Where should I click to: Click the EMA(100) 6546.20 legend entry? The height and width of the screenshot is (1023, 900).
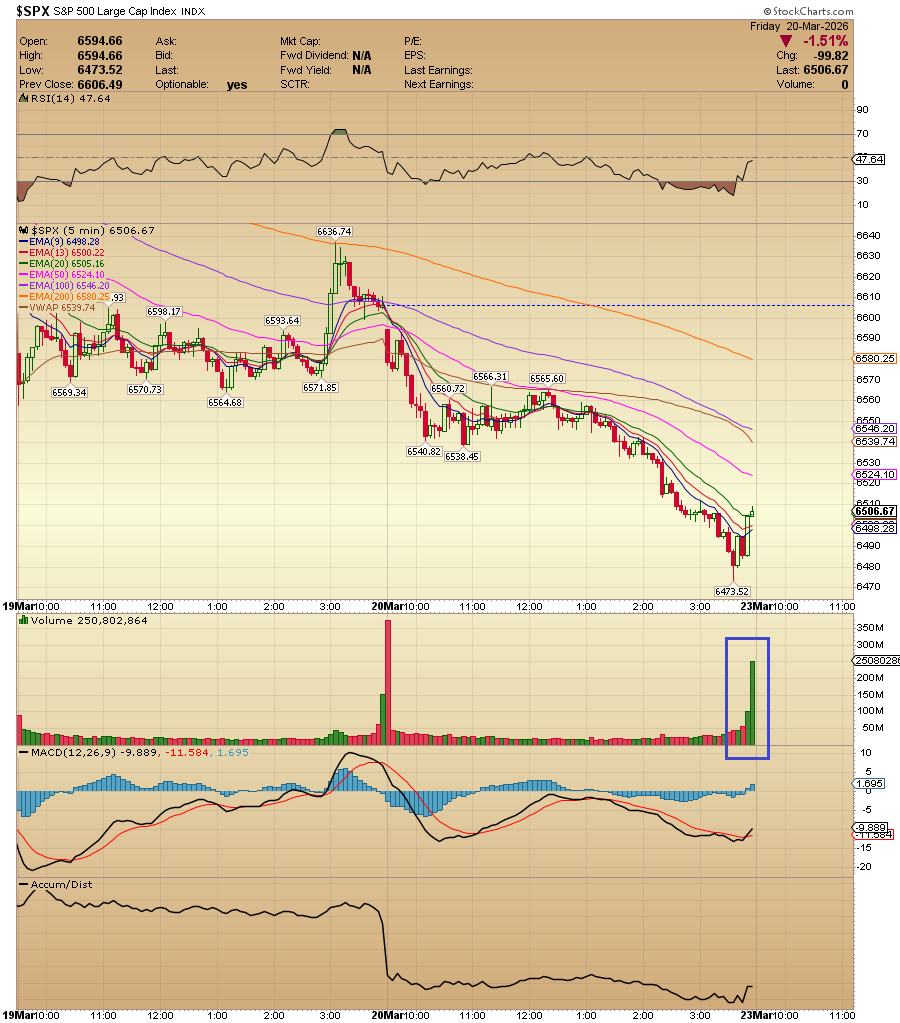coord(64,286)
